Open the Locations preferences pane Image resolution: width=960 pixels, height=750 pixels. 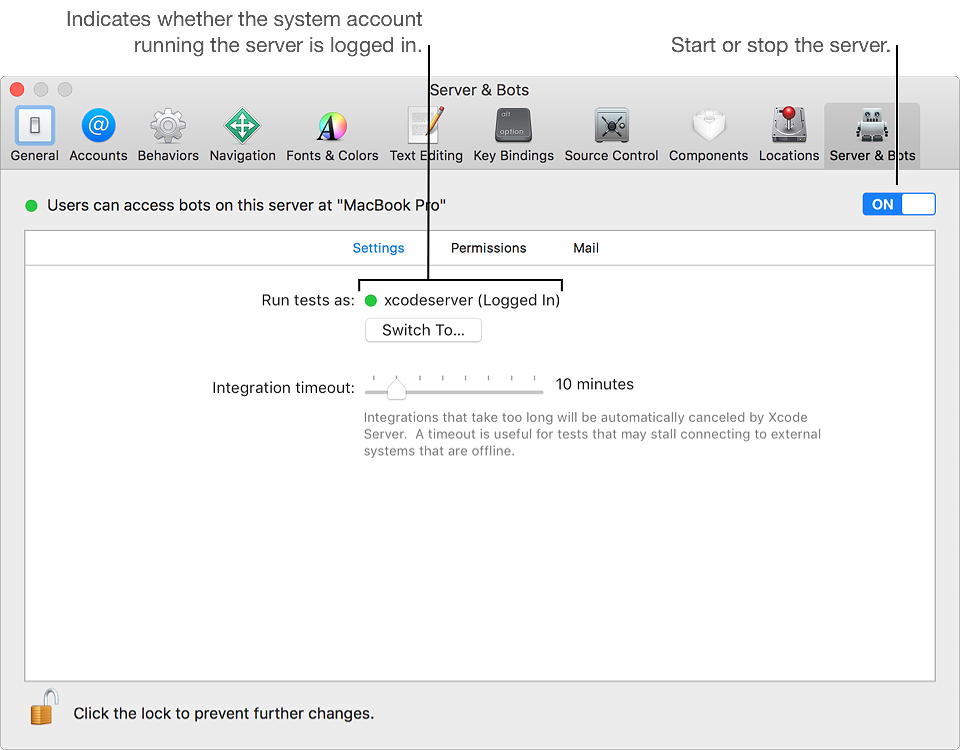(789, 135)
